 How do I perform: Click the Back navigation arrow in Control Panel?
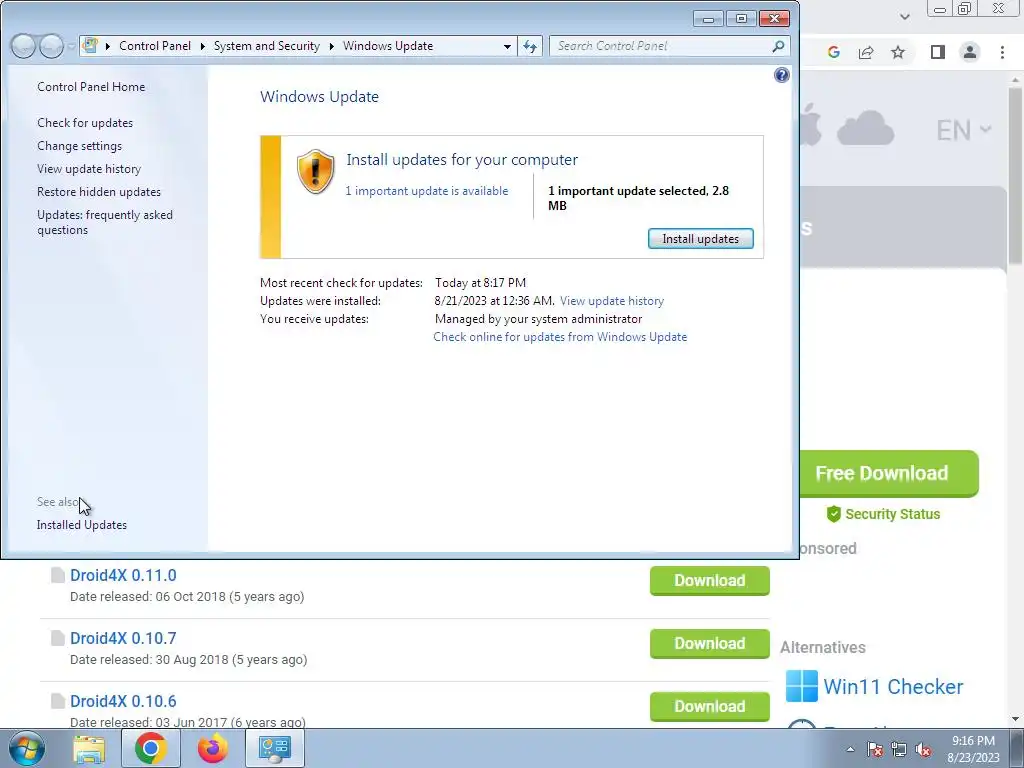(x=23, y=46)
